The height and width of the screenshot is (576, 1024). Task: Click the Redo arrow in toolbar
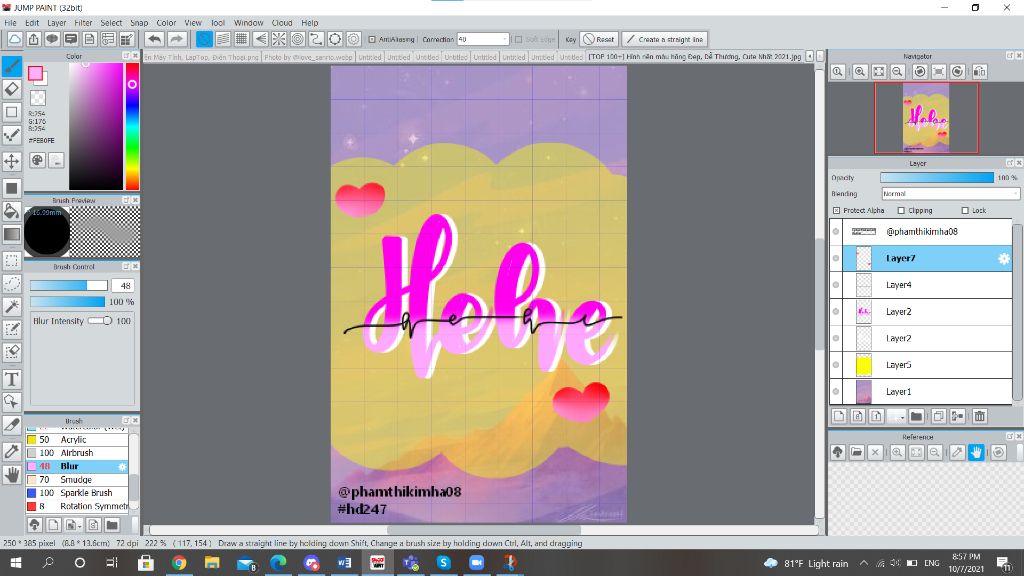[176, 39]
